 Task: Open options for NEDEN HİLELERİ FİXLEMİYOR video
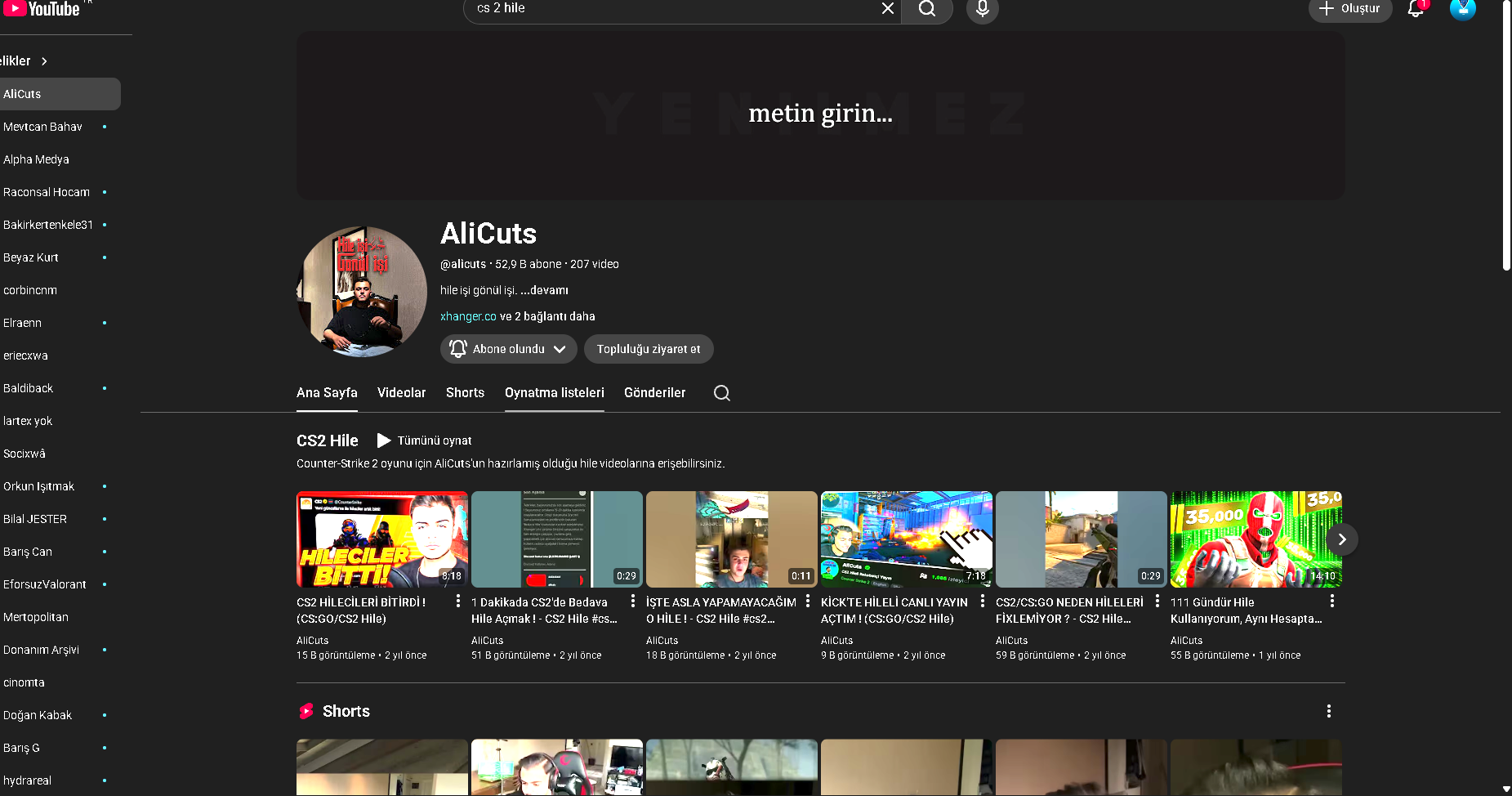pyautogui.click(x=1157, y=601)
